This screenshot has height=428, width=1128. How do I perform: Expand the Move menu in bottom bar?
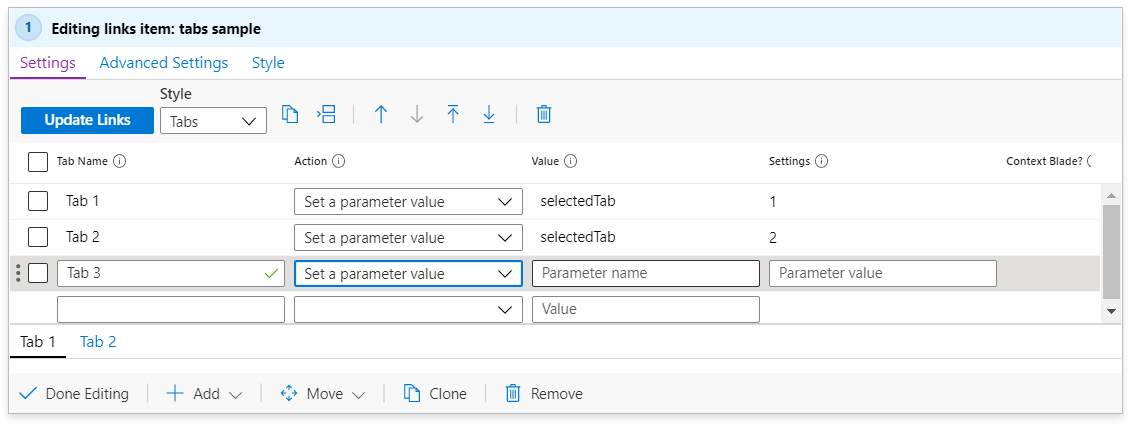tap(323, 393)
